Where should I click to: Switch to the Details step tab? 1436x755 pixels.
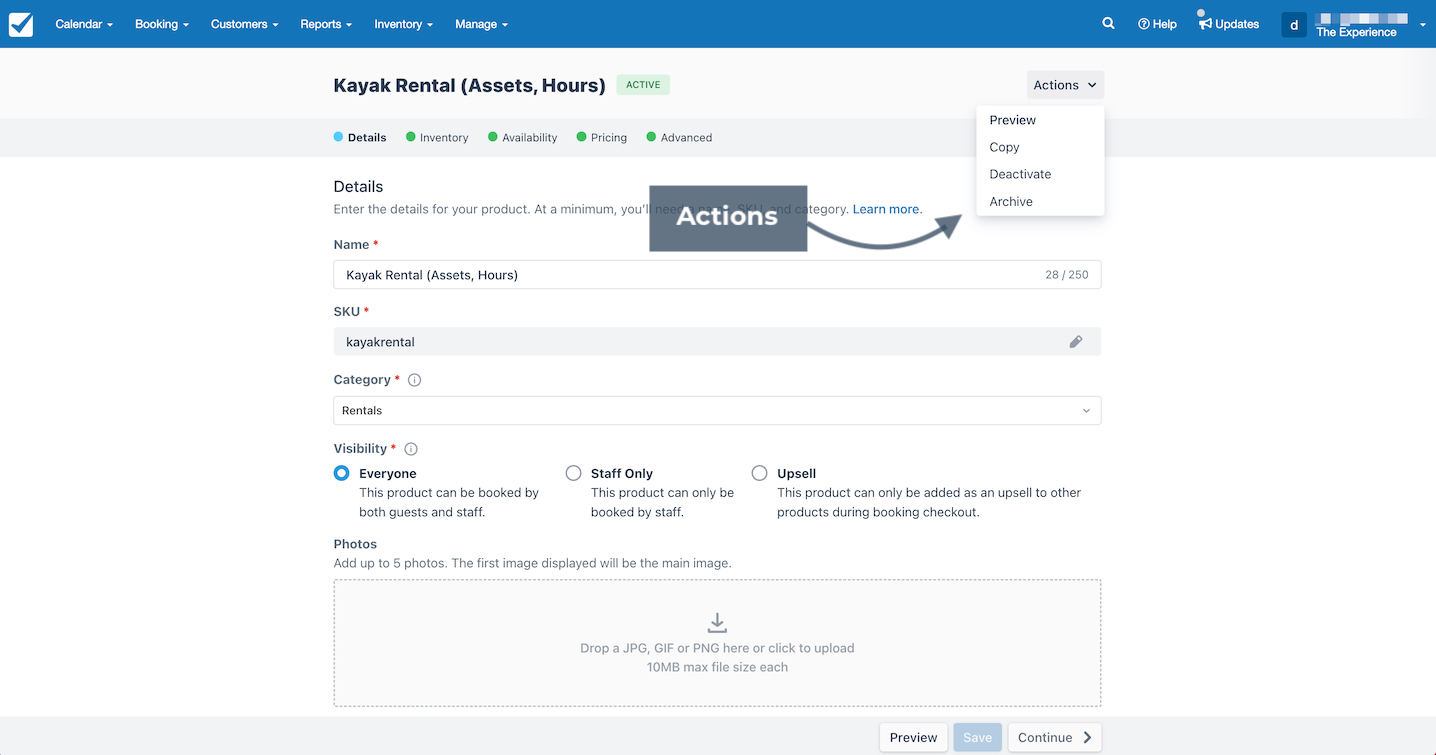click(360, 137)
